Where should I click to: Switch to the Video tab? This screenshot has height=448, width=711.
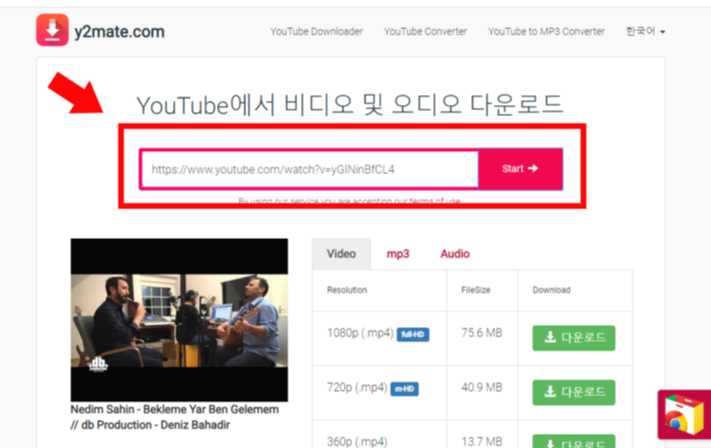click(x=341, y=254)
